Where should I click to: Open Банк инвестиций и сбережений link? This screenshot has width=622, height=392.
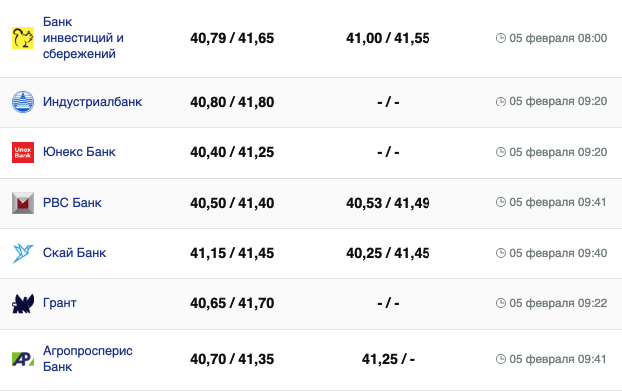(x=83, y=38)
